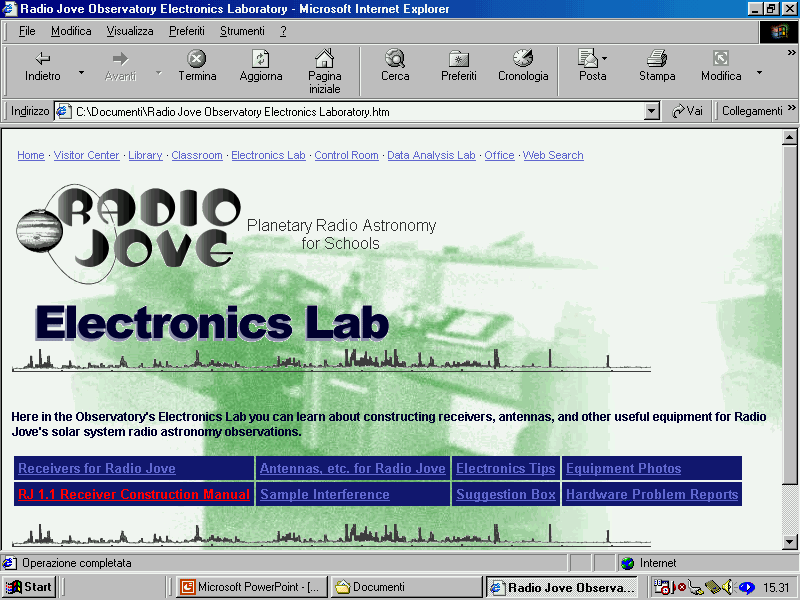Viewport: 800px width, 600px height.
Task: Open the Cronologia history icon
Action: click(x=523, y=59)
